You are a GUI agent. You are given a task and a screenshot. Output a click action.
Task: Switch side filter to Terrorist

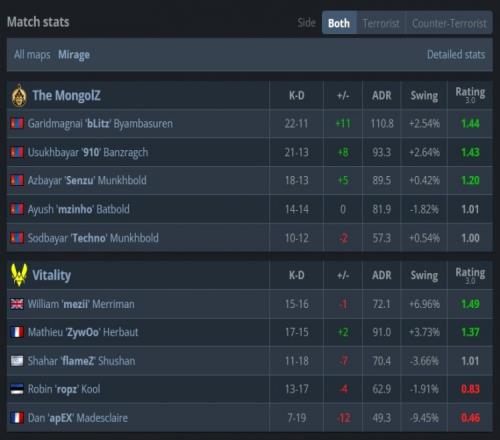click(x=381, y=23)
